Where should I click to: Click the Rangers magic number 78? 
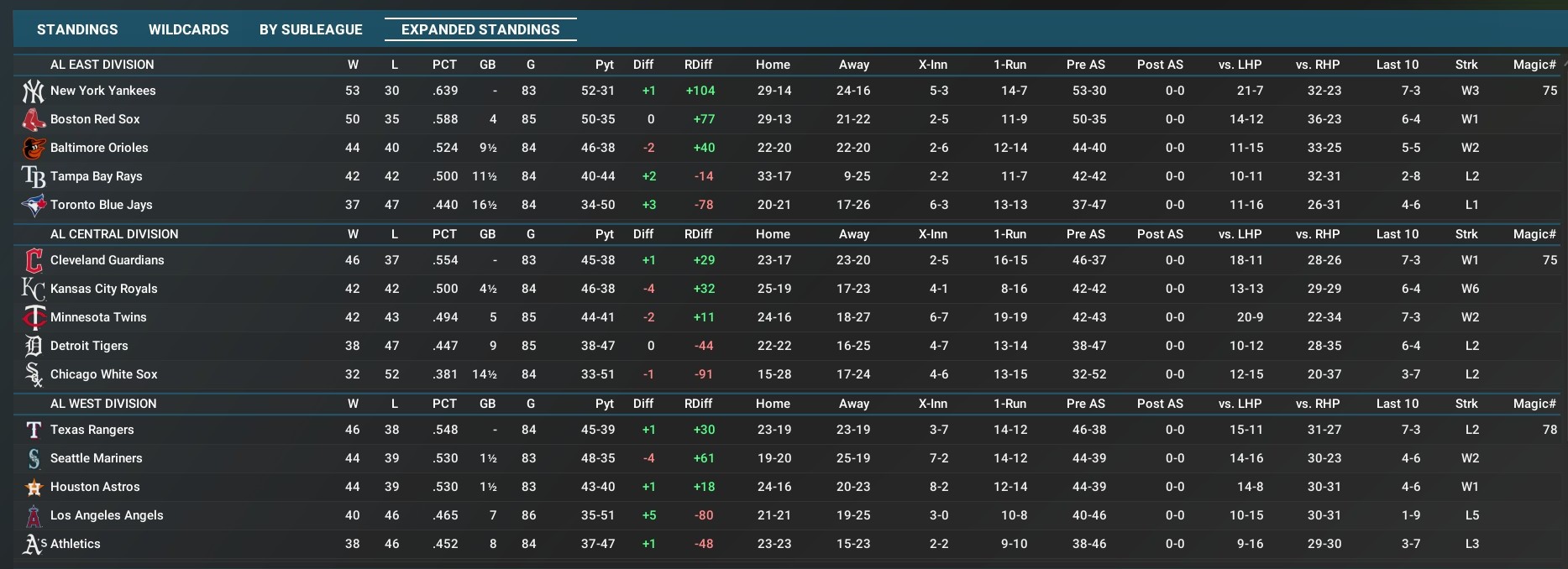point(1550,430)
